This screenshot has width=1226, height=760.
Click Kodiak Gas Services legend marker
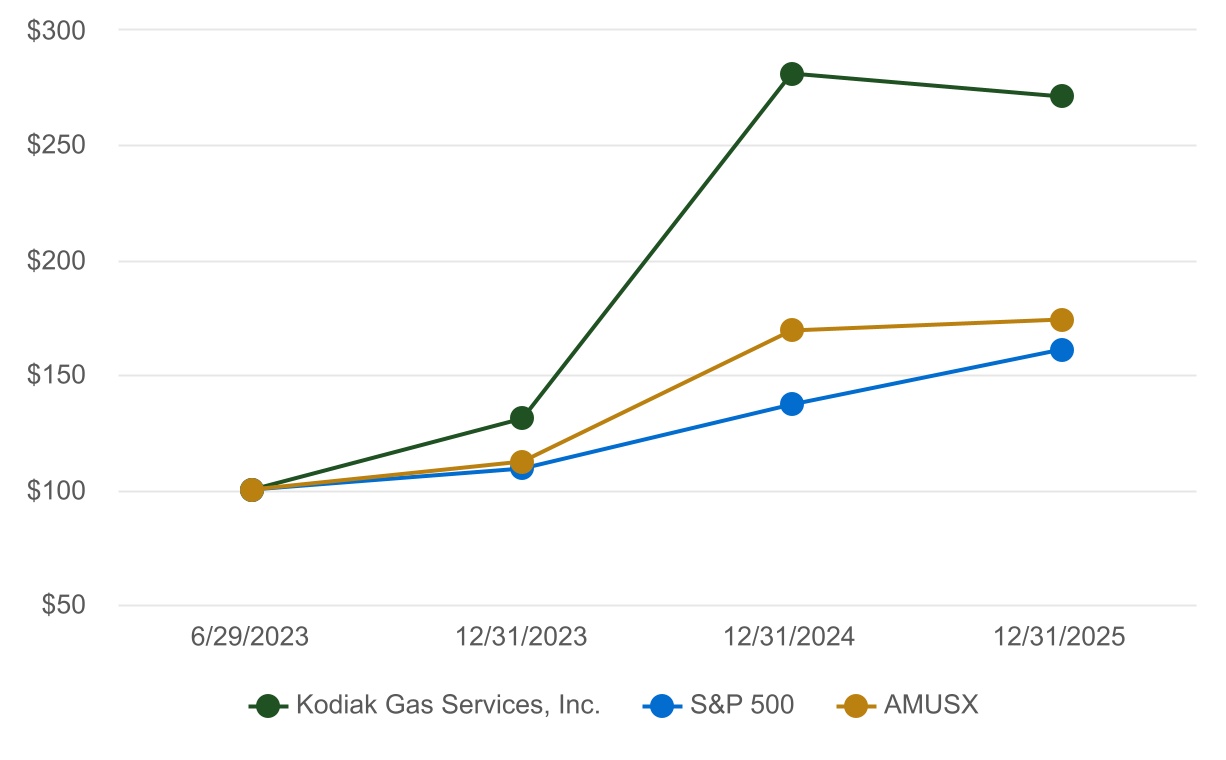click(x=267, y=706)
